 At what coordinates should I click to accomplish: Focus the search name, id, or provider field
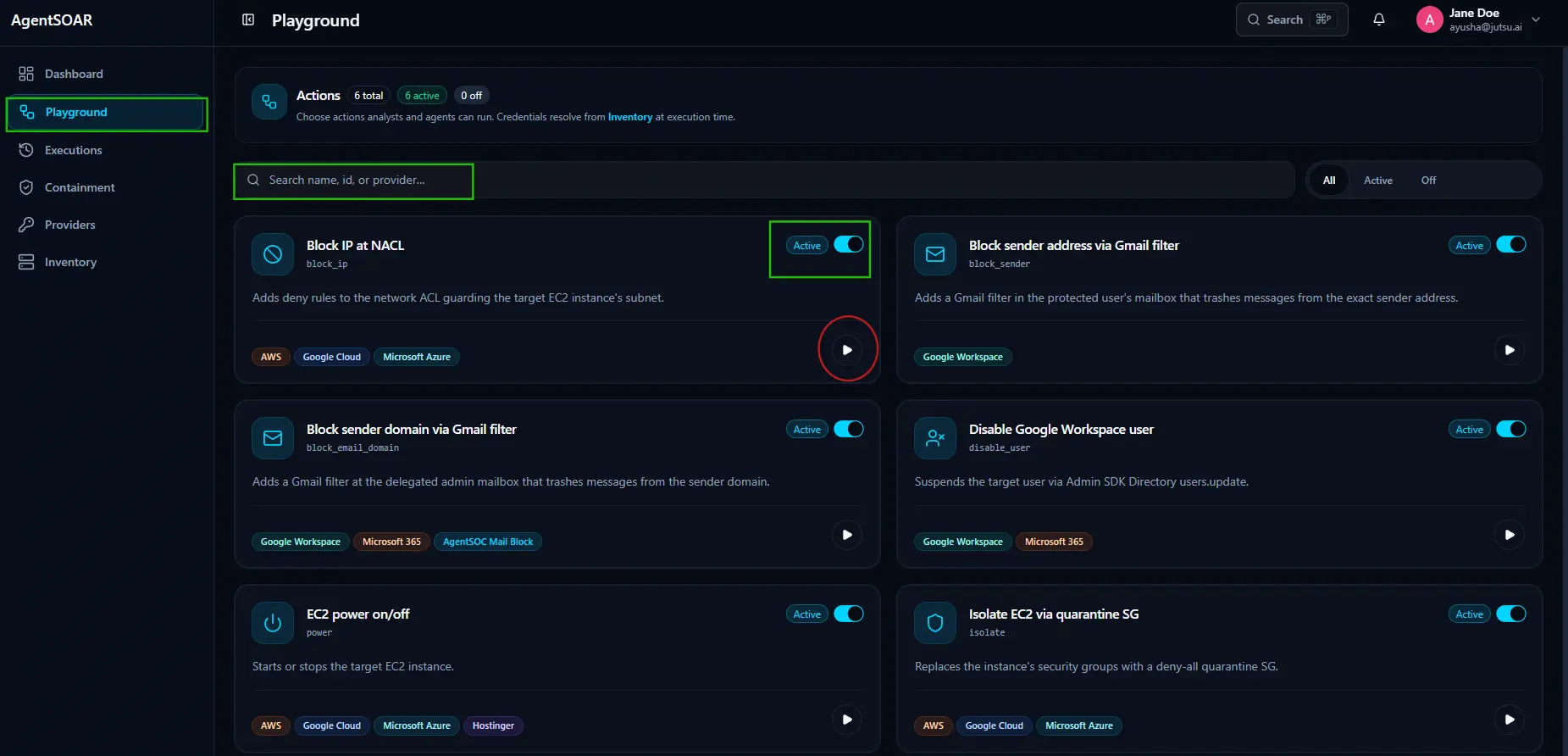tap(764, 180)
